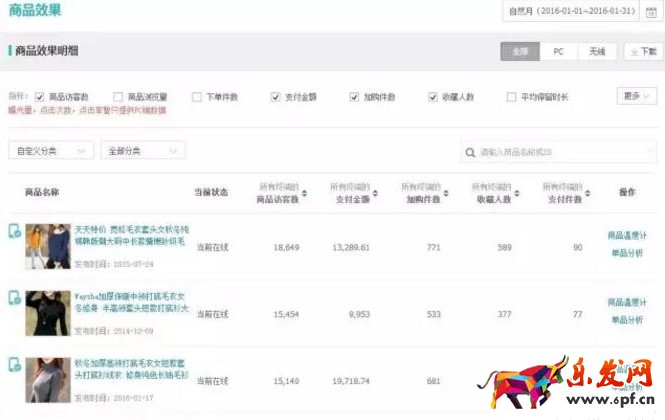Enable the 商品浏览量 checkbox

pyautogui.click(x=118, y=97)
